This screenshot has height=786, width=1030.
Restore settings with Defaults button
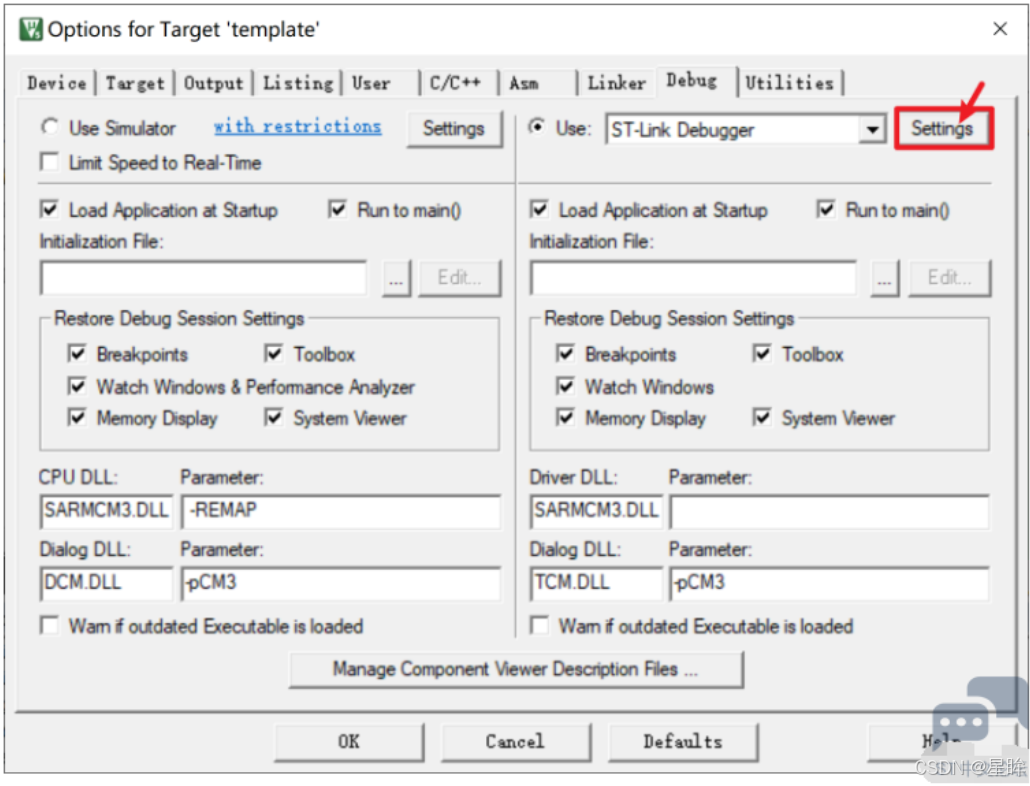(x=683, y=742)
